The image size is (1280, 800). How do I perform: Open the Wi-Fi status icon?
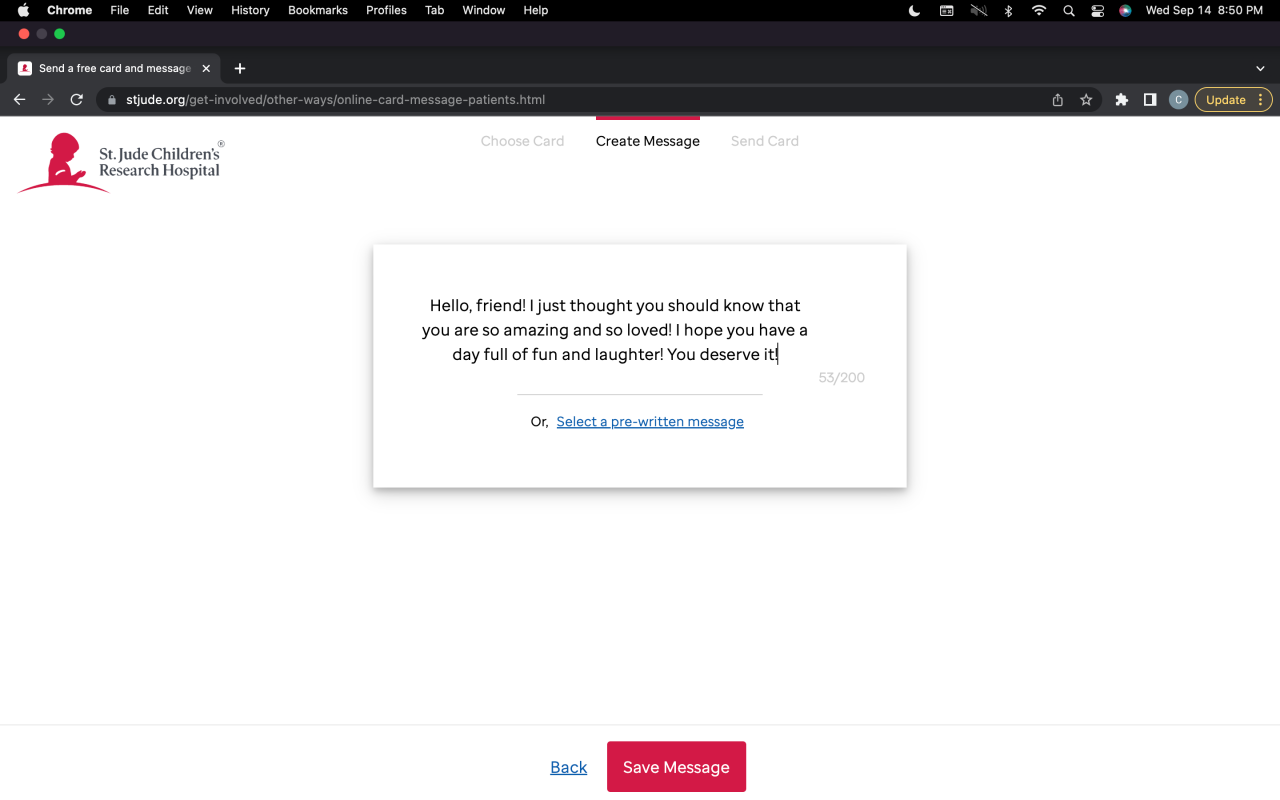pos(1039,10)
